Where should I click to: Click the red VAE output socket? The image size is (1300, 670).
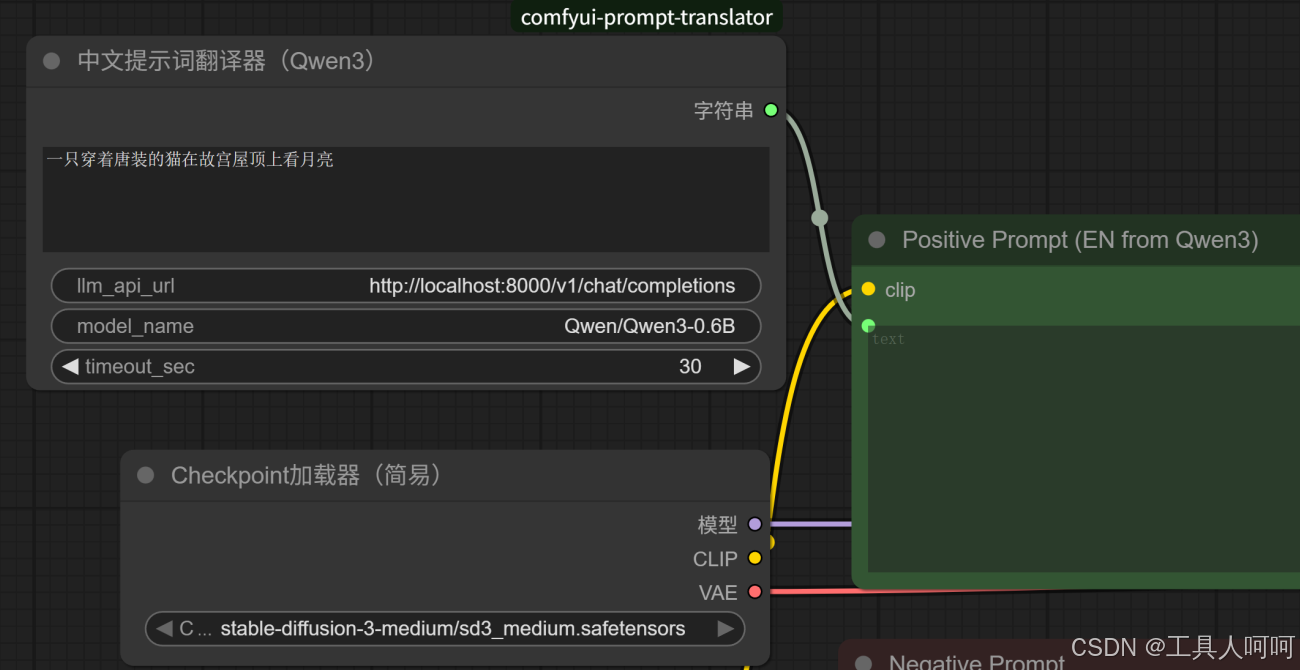[x=755, y=592]
